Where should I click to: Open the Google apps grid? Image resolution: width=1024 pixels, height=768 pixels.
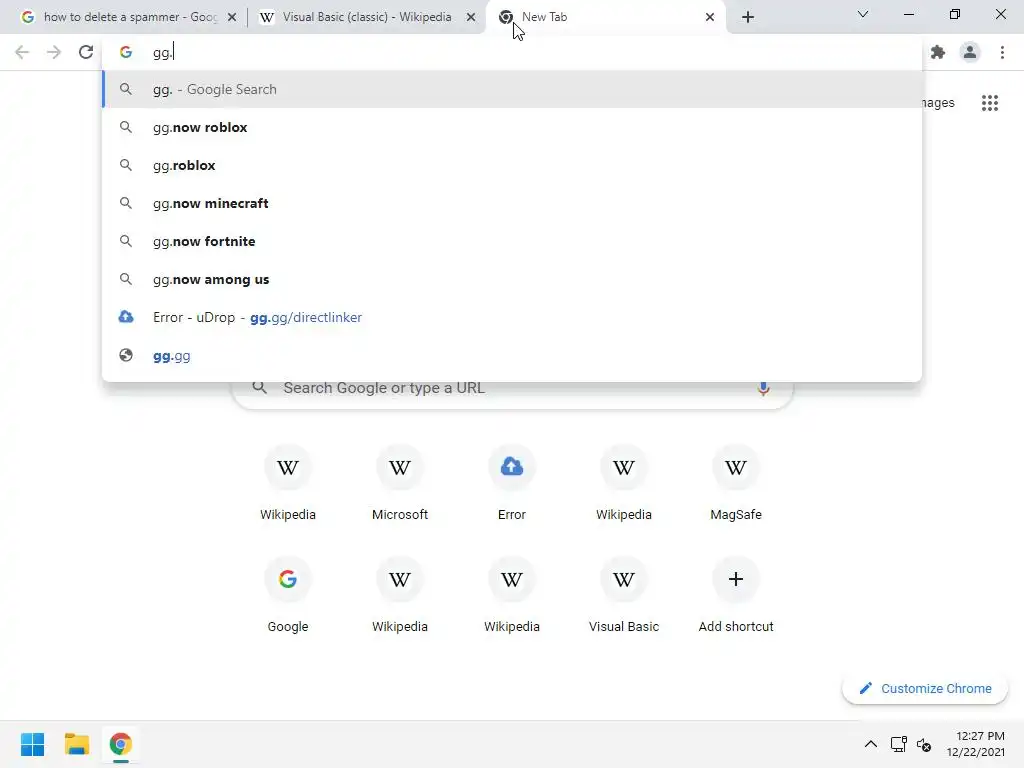pos(989,103)
